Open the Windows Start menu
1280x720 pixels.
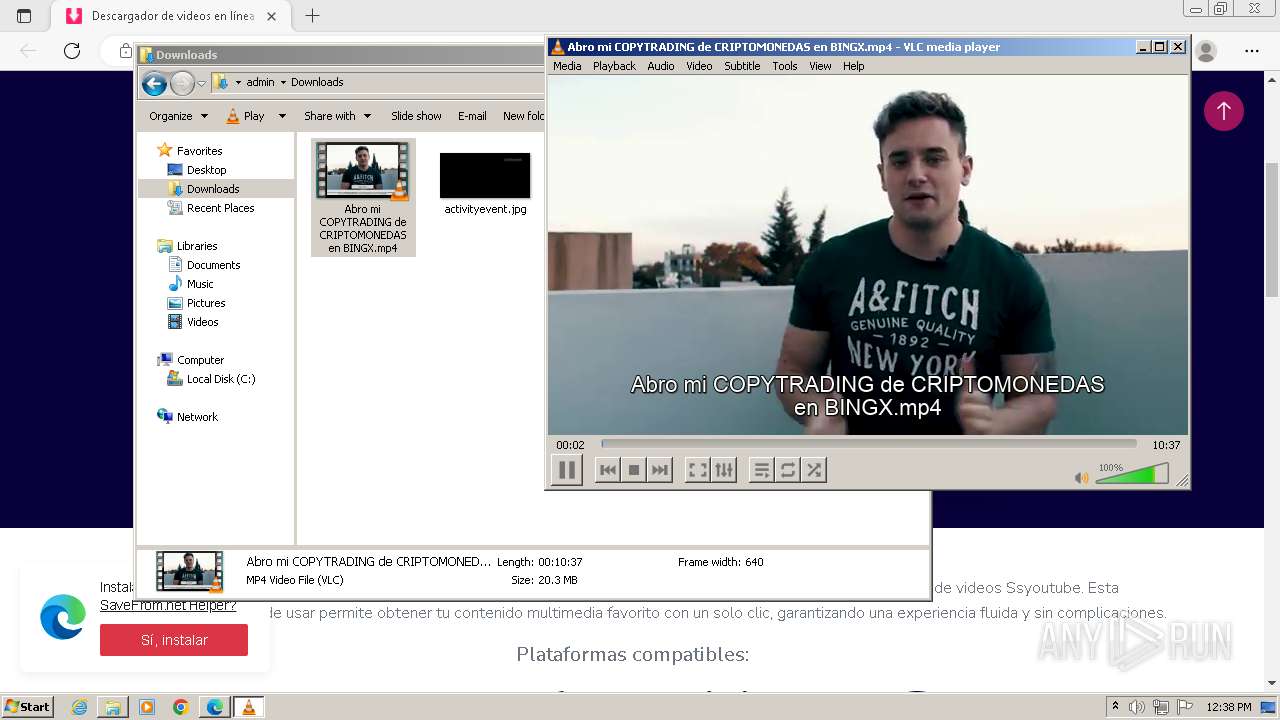[x=28, y=707]
